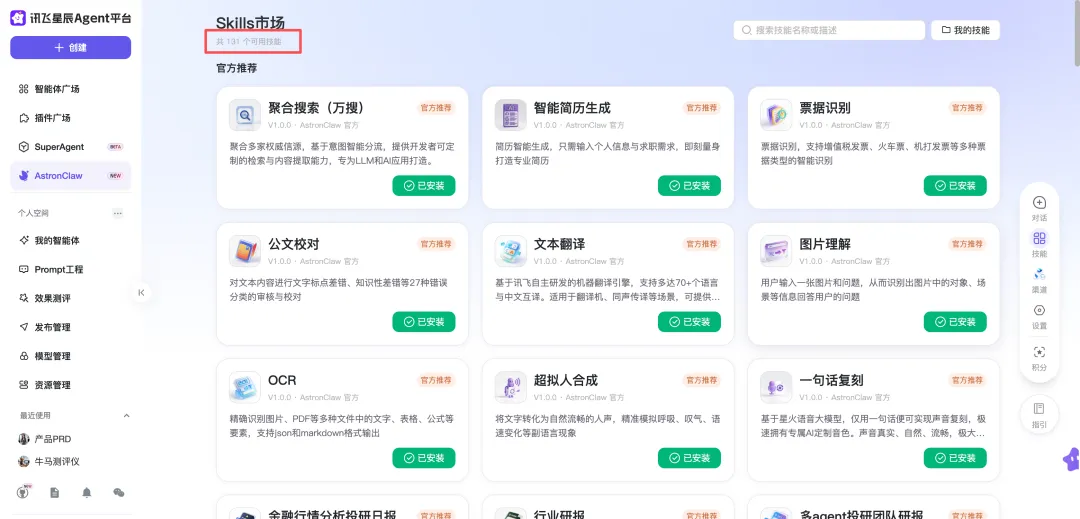Open 插件广场 in sidebar

point(70,118)
